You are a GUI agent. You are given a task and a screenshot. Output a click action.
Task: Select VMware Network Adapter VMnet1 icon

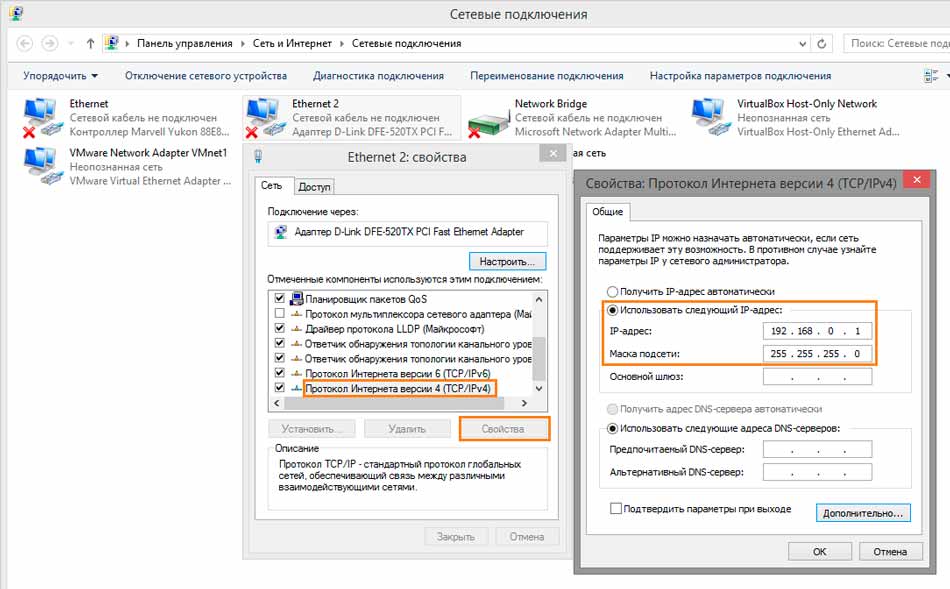coord(42,165)
